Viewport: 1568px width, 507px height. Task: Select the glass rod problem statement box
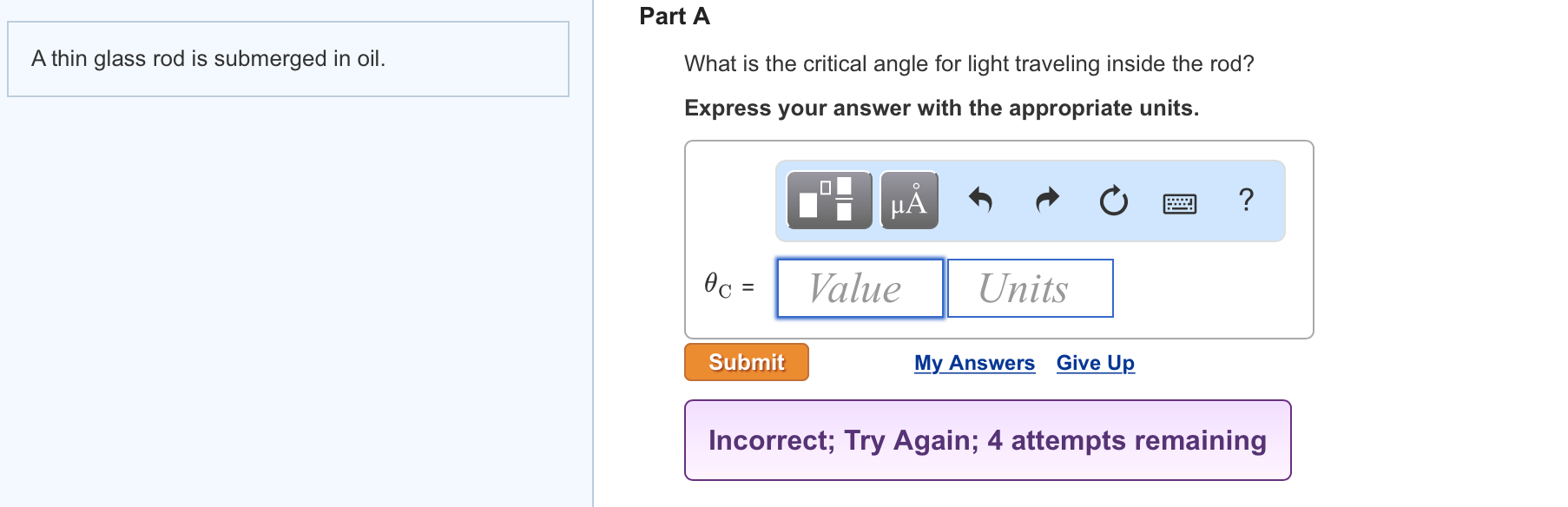coord(287,59)
